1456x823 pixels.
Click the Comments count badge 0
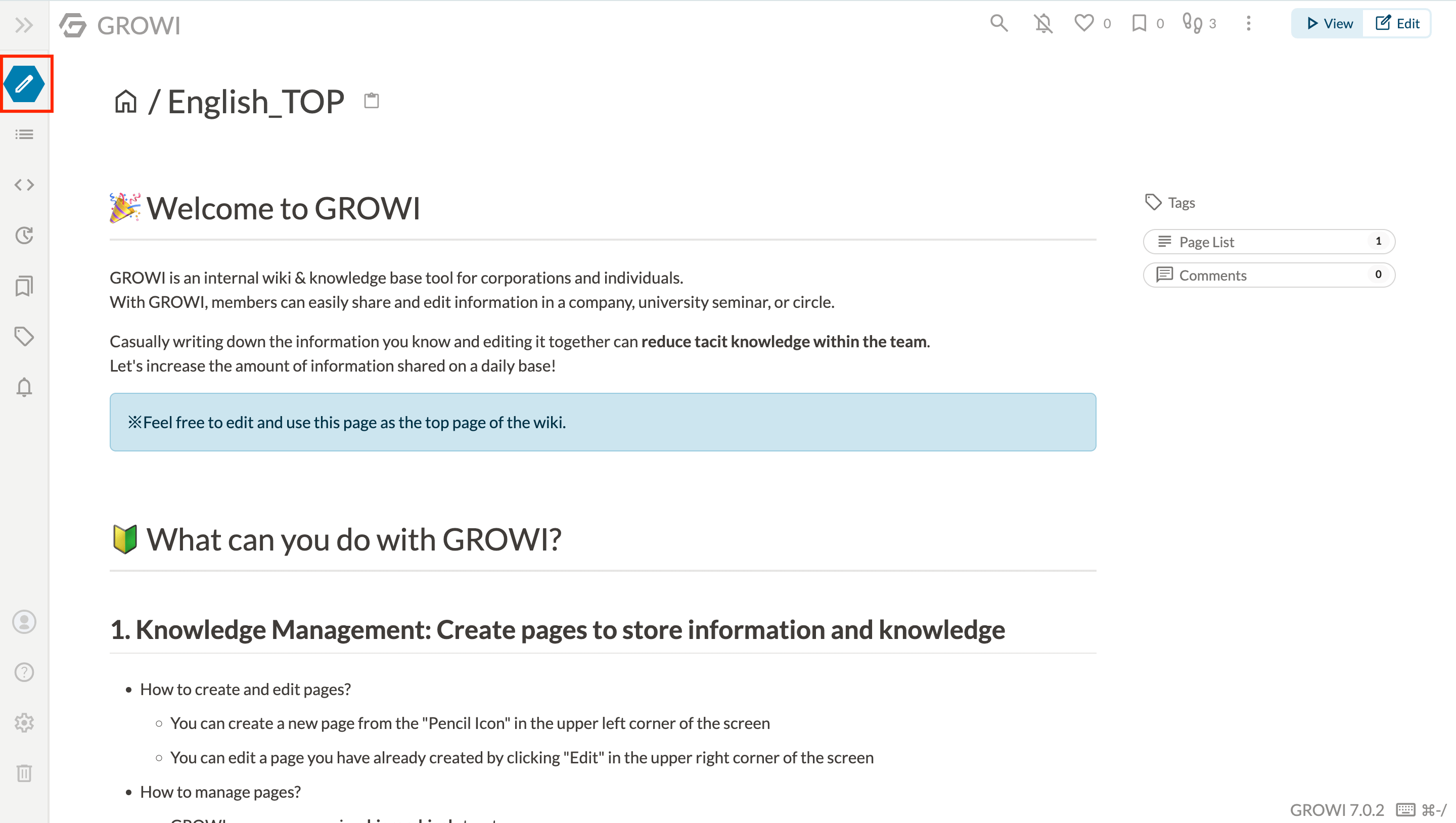[1378, 275]
